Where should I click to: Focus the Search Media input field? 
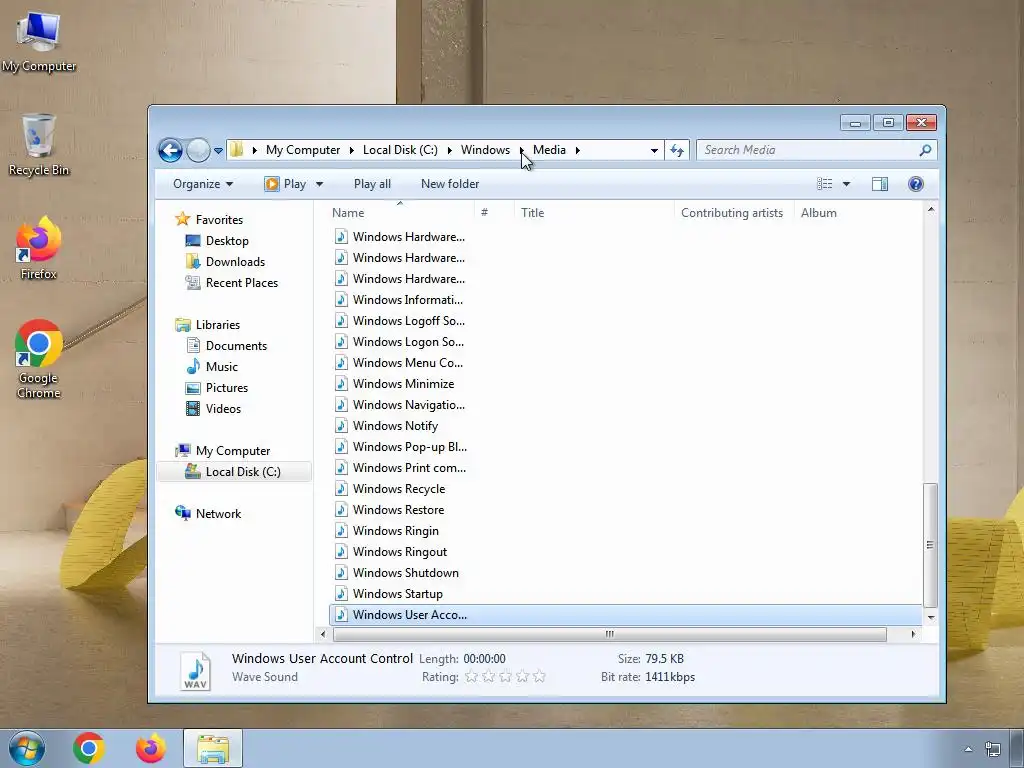tap(807, 150)
